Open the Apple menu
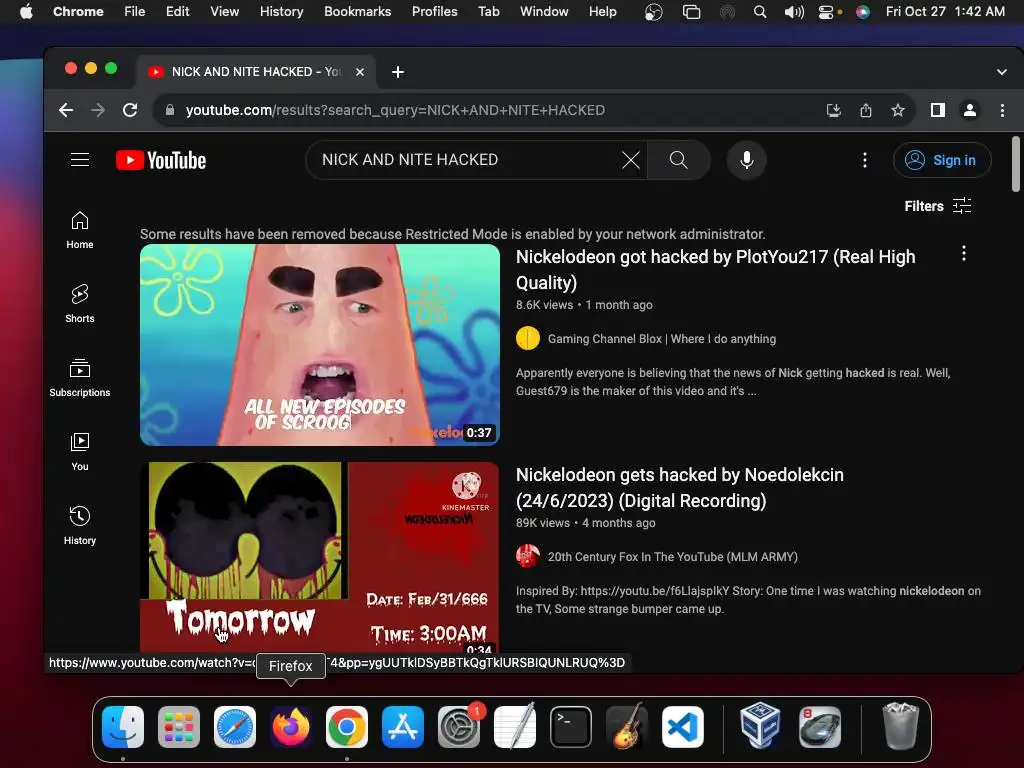The width and height of the screenshot is (1024, 768). tap(26, 11)
